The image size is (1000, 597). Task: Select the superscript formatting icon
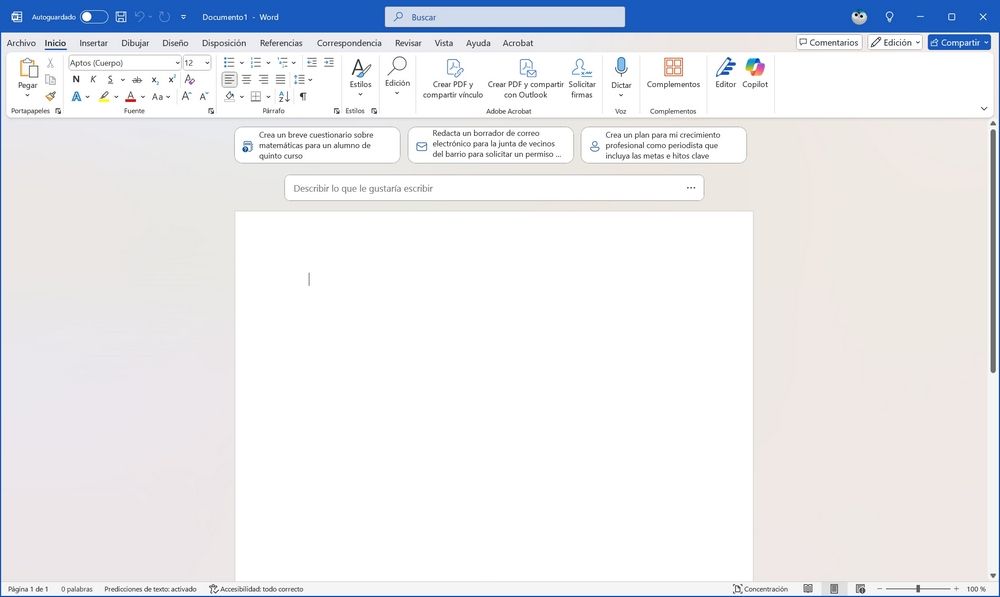(171, 79)
